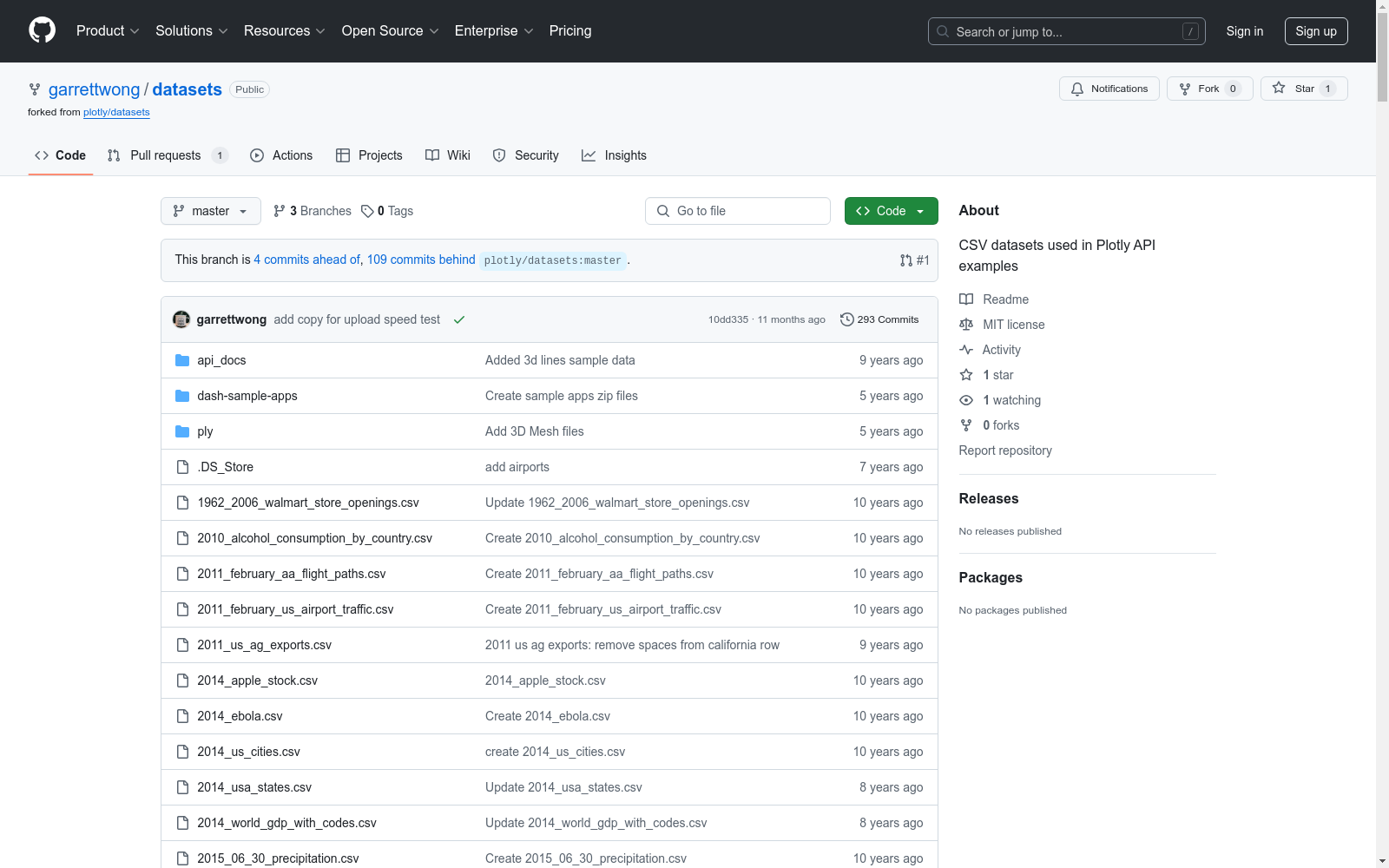The image size is (1389, 868).
Task: Open the 2014_world_gdp_with_codes.csv file
Action: pos(286,823)
